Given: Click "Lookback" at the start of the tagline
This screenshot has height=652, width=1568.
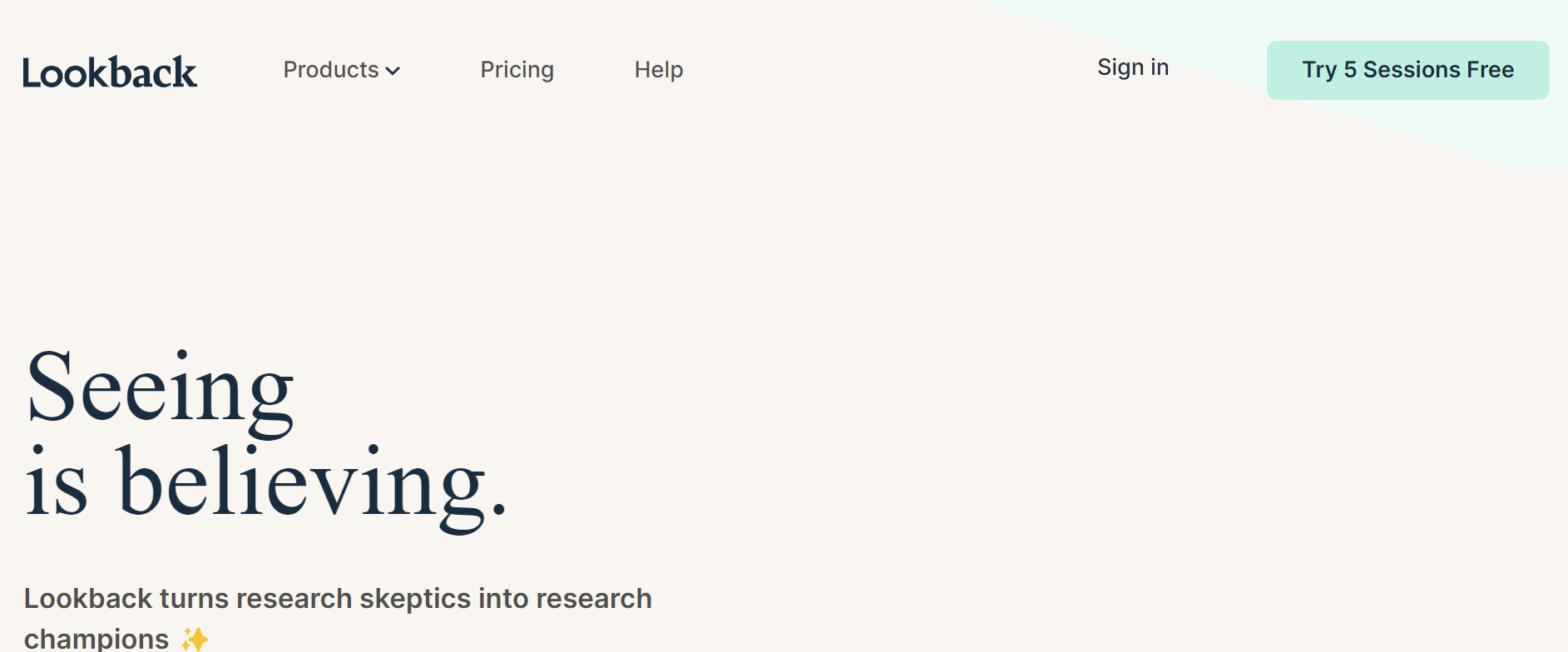Looking at the screenshot, I should pos(87,599).
